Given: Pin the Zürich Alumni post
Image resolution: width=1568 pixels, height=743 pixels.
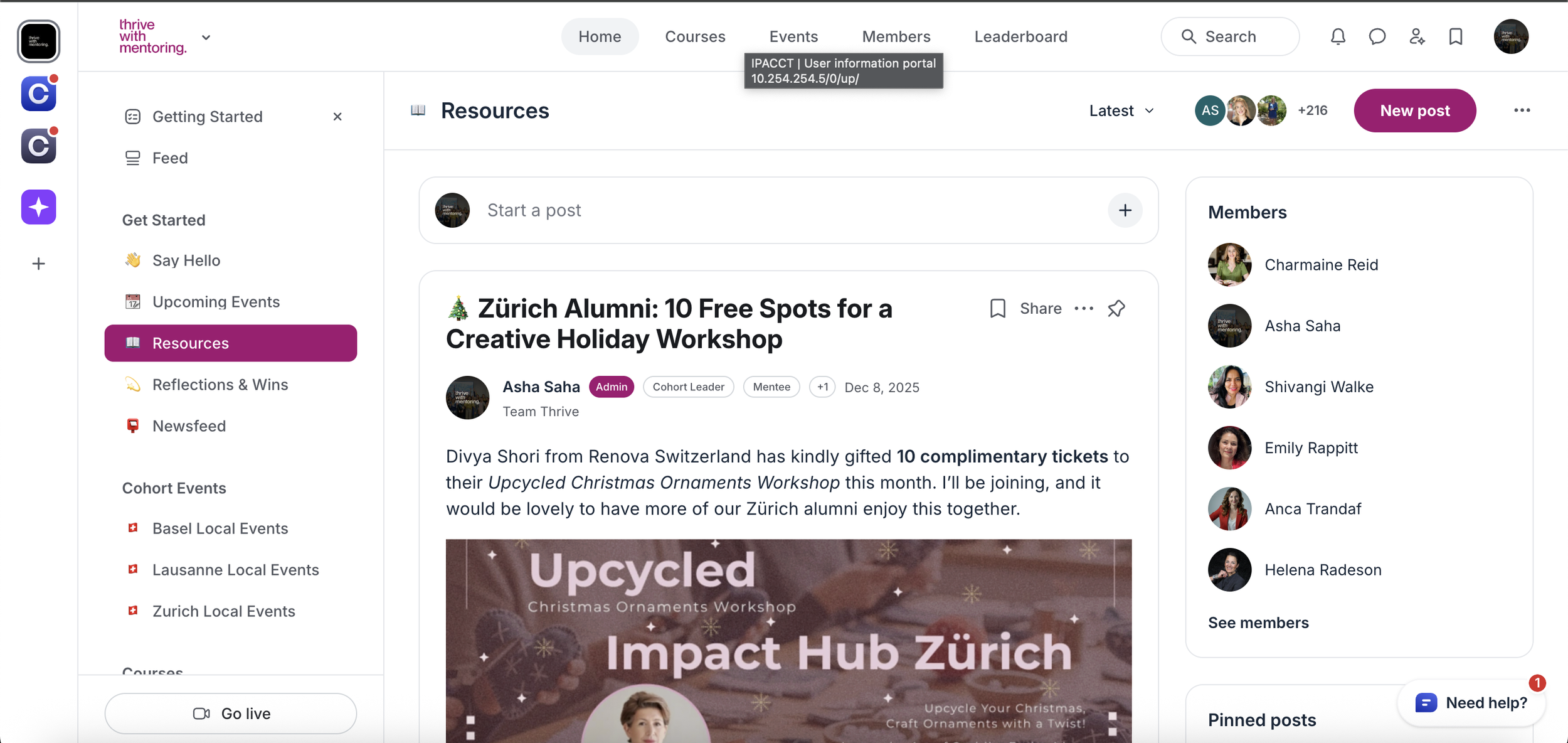Looking at the screenshot, I should coord(1116,308).
